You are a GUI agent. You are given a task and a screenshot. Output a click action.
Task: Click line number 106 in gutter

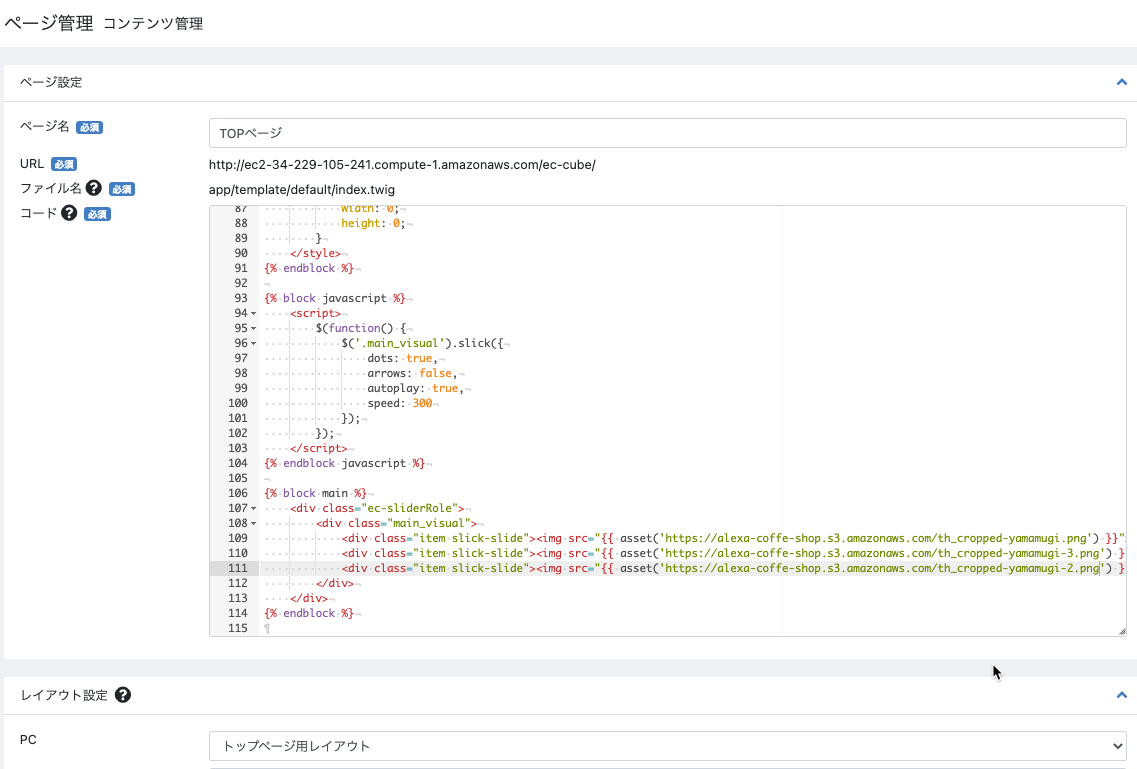click(x=238, y=493)
